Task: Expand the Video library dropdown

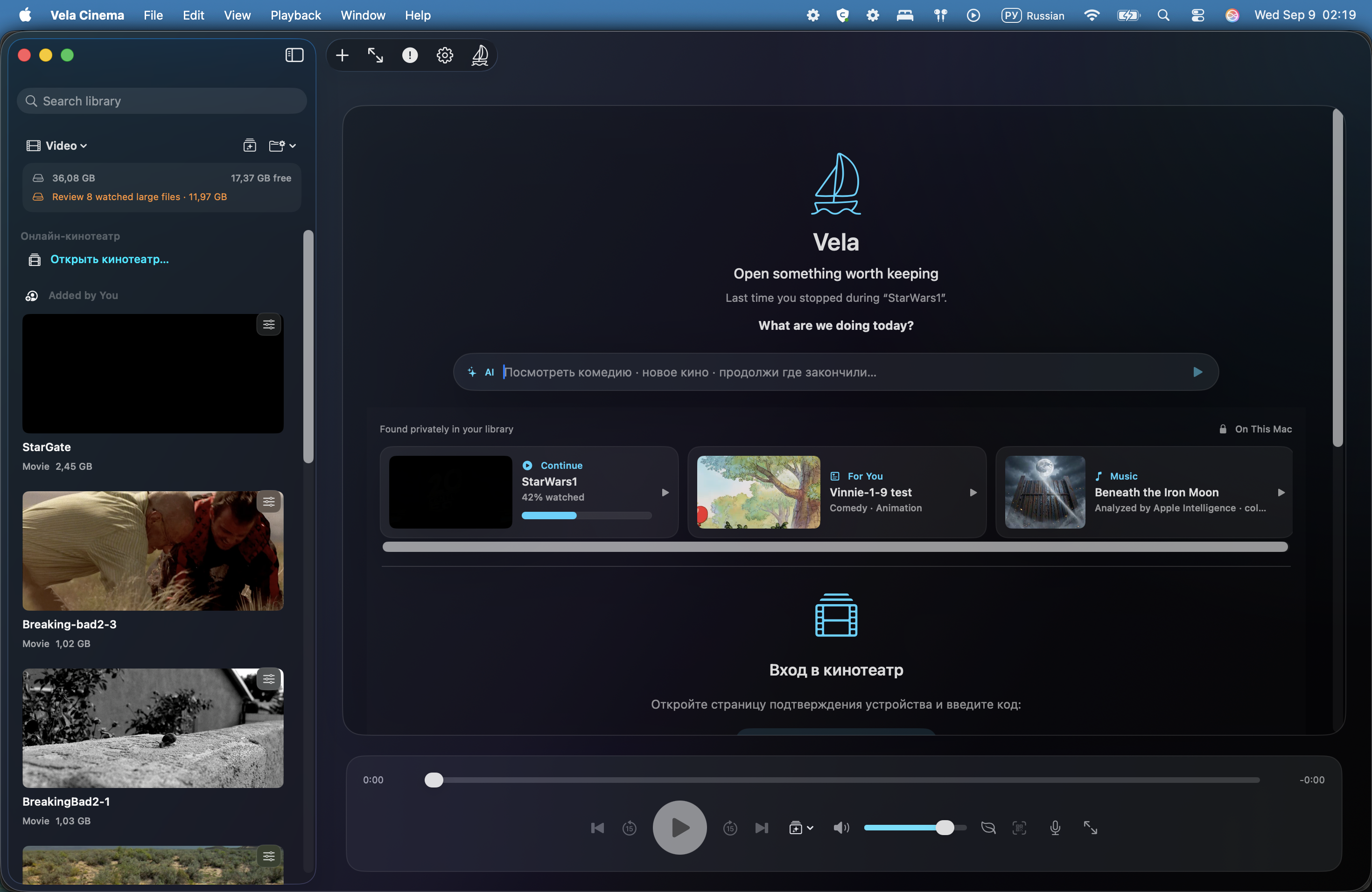Action: pos(56,146)
